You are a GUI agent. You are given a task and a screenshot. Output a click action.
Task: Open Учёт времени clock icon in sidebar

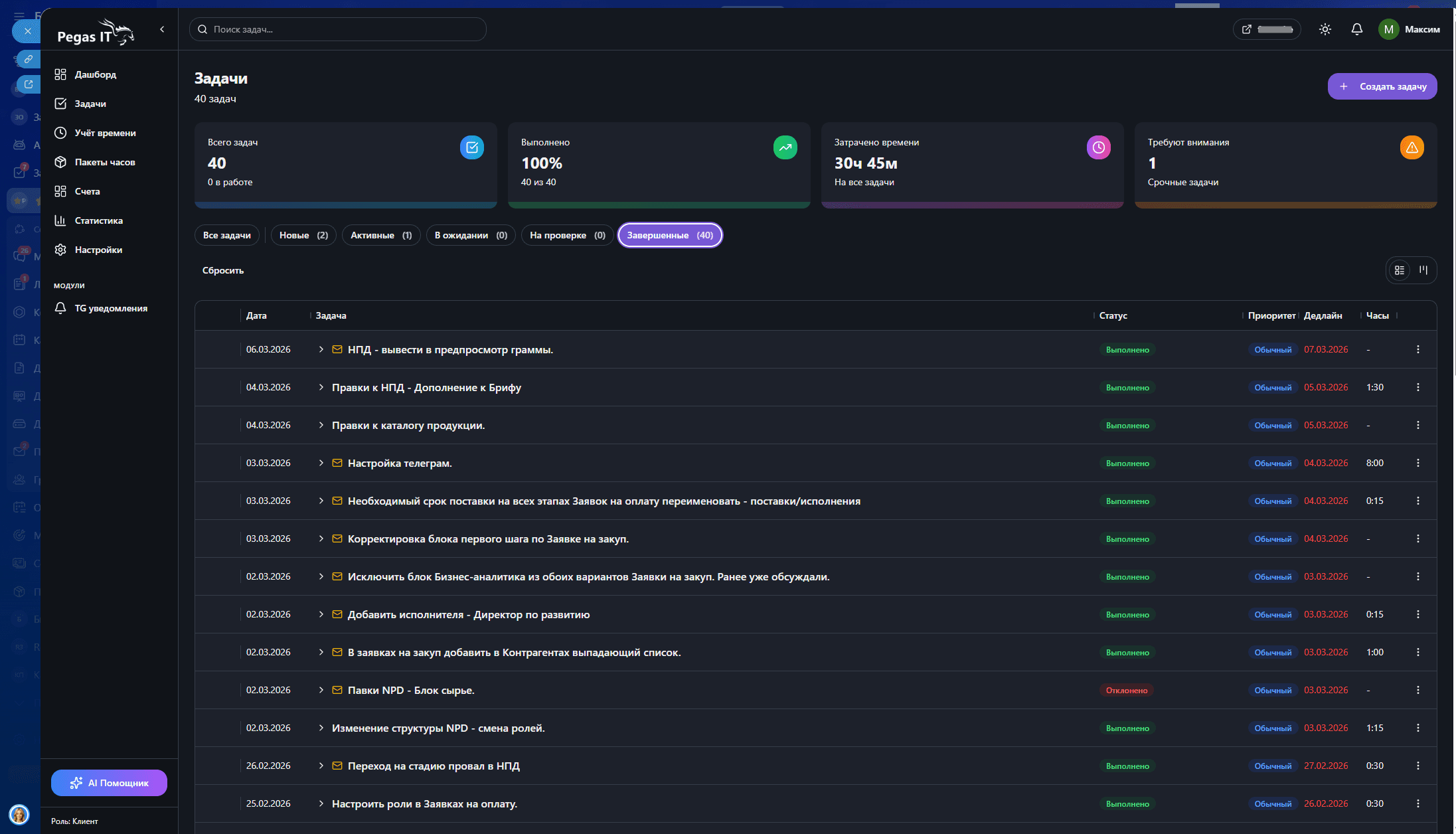point(60,133)
